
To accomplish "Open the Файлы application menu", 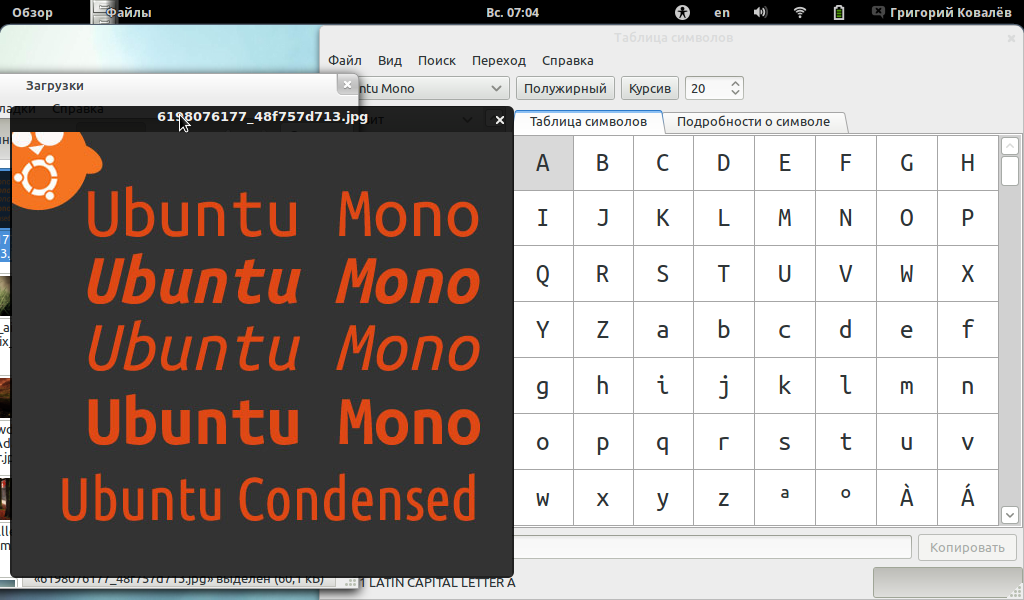I will click(123, 12).
